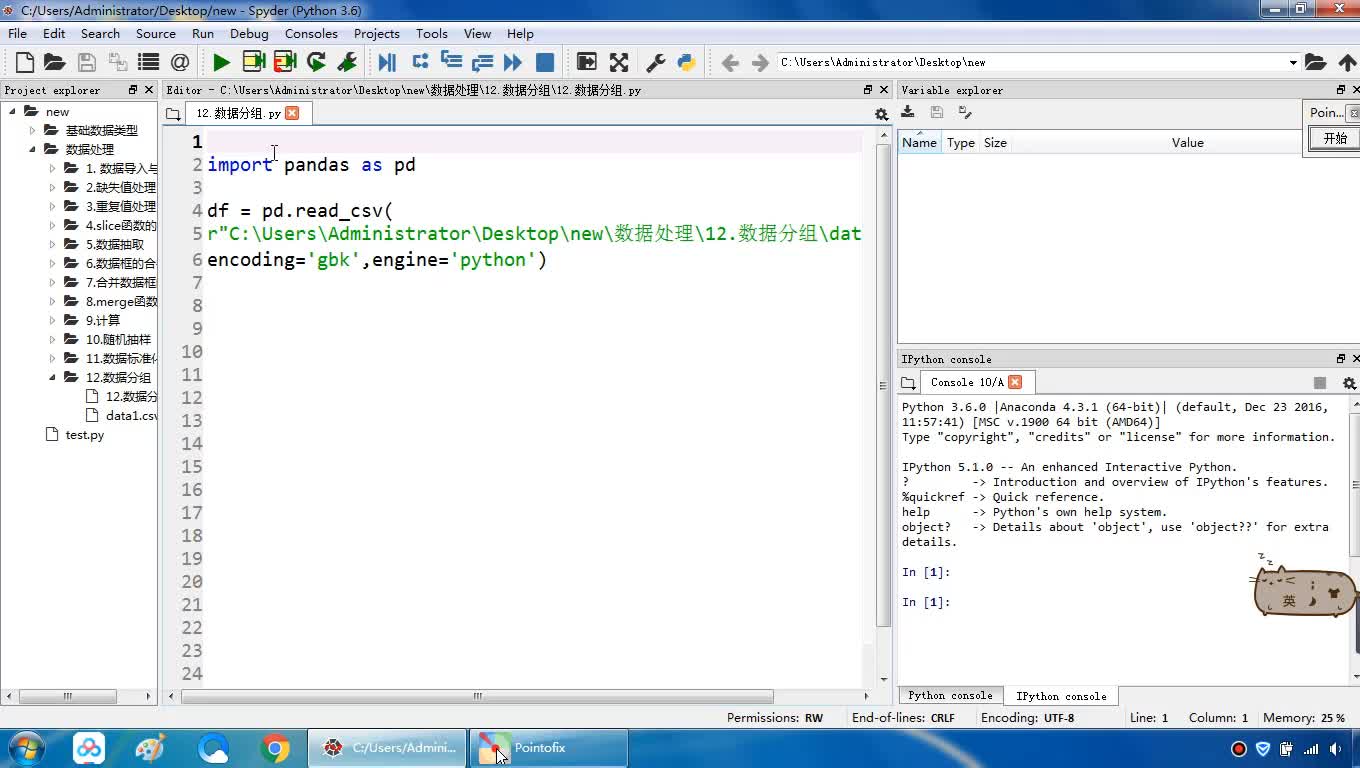Open the Python path manager icon
Viewport: 1360px width, 768px height.
(x=686, y=62)
